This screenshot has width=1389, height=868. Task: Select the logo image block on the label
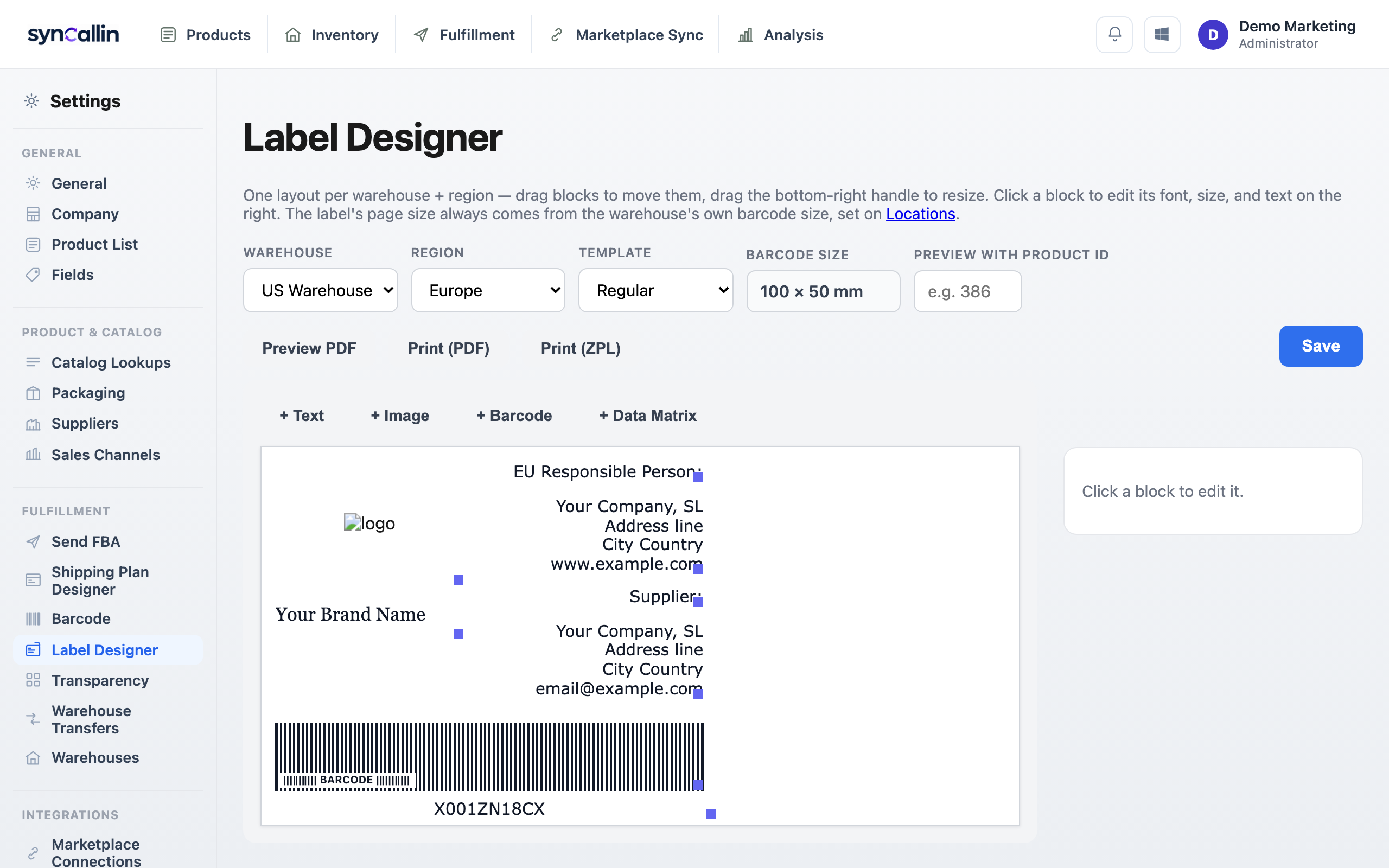coord(368,522)
